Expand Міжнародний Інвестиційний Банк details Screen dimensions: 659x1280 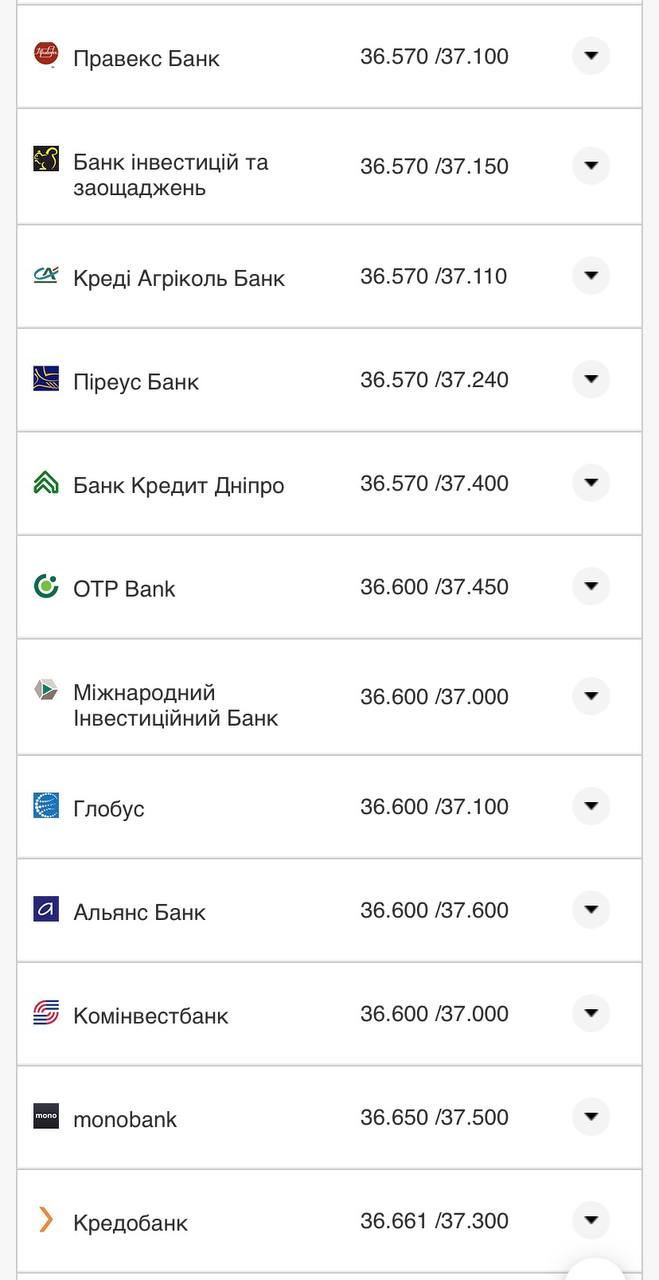pos(591,696)
